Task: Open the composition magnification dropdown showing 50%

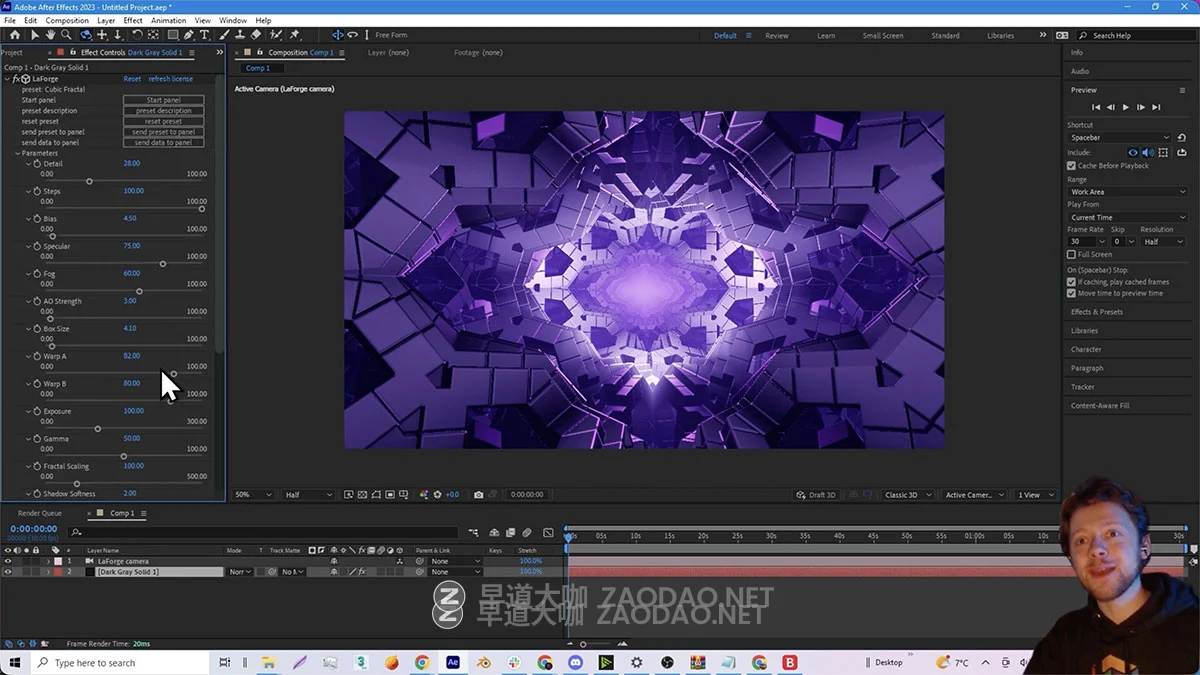Action: point(252,494)
